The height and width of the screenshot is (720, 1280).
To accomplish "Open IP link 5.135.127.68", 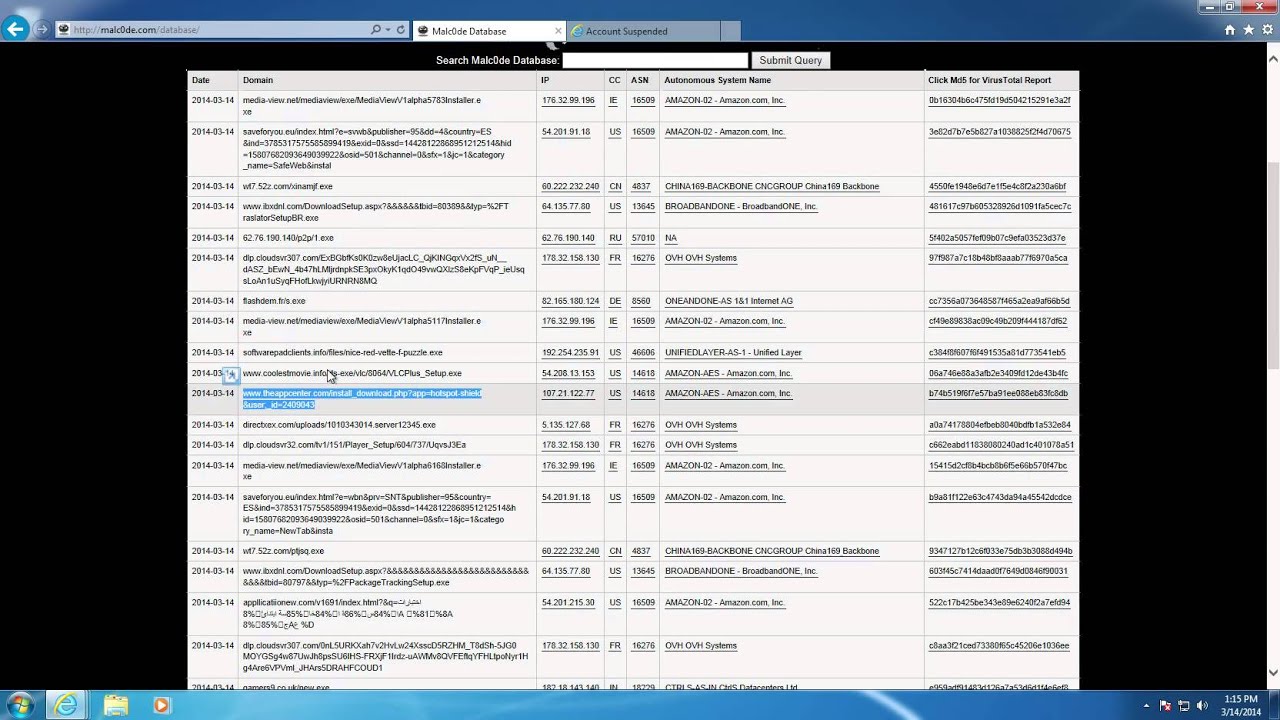I will pyautogui.click(x=565, y=425).
